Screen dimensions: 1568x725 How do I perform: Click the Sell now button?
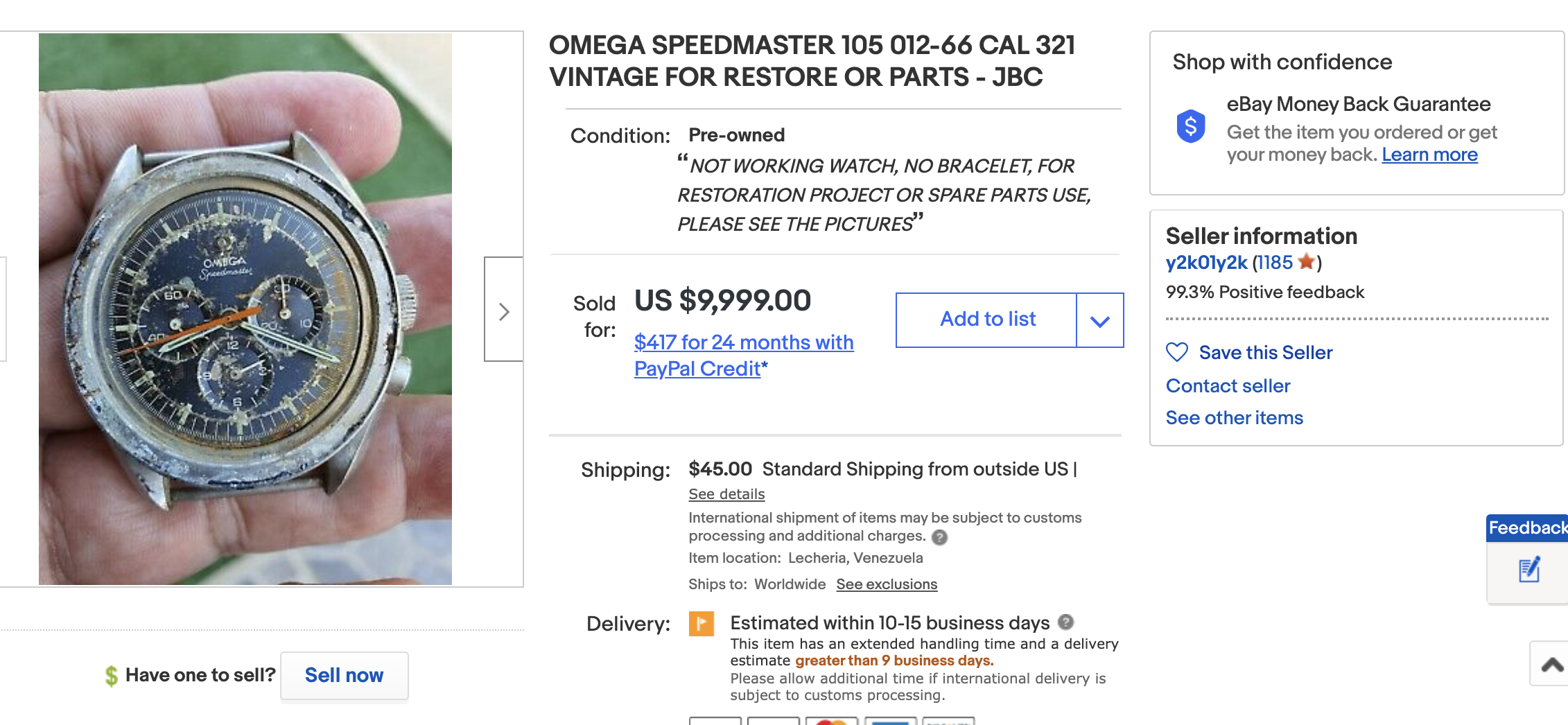pyautogui.click(x=344, y=675)
